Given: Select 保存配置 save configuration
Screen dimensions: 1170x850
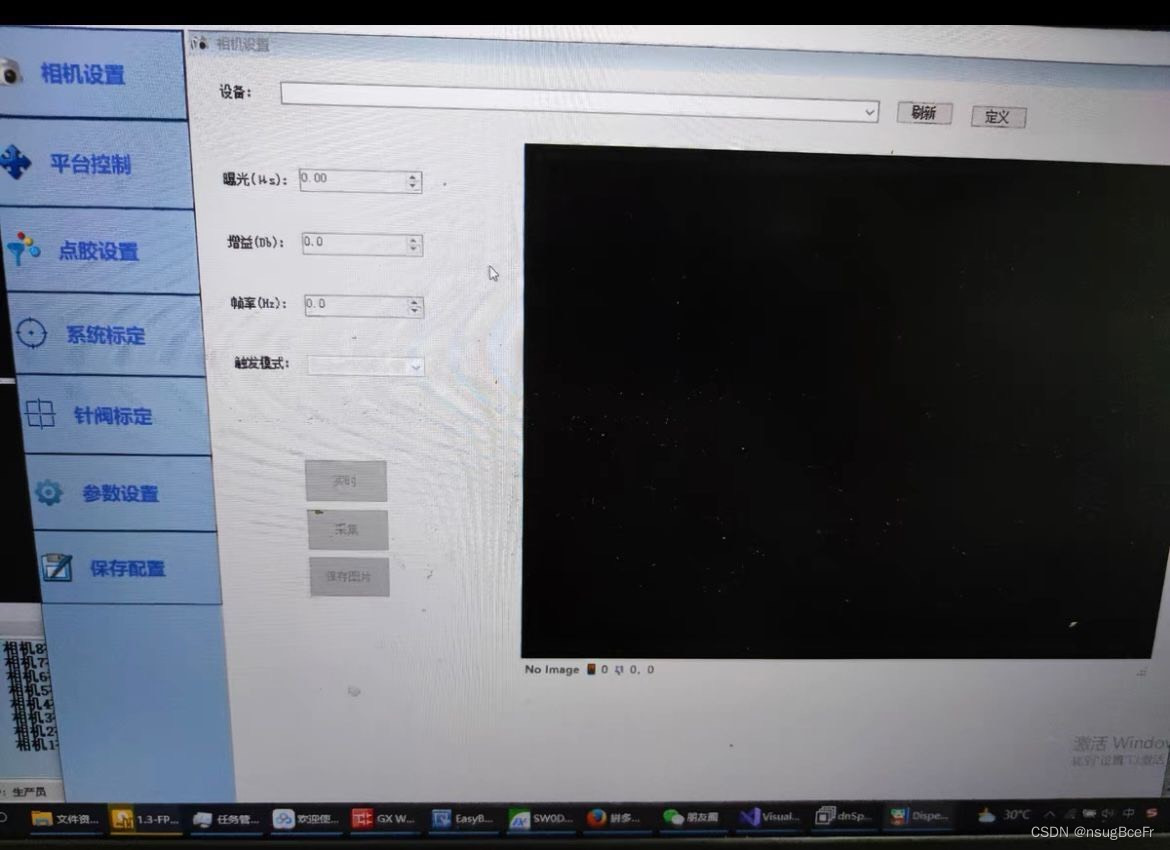Looking at the screenshot, I should (127, 568).
